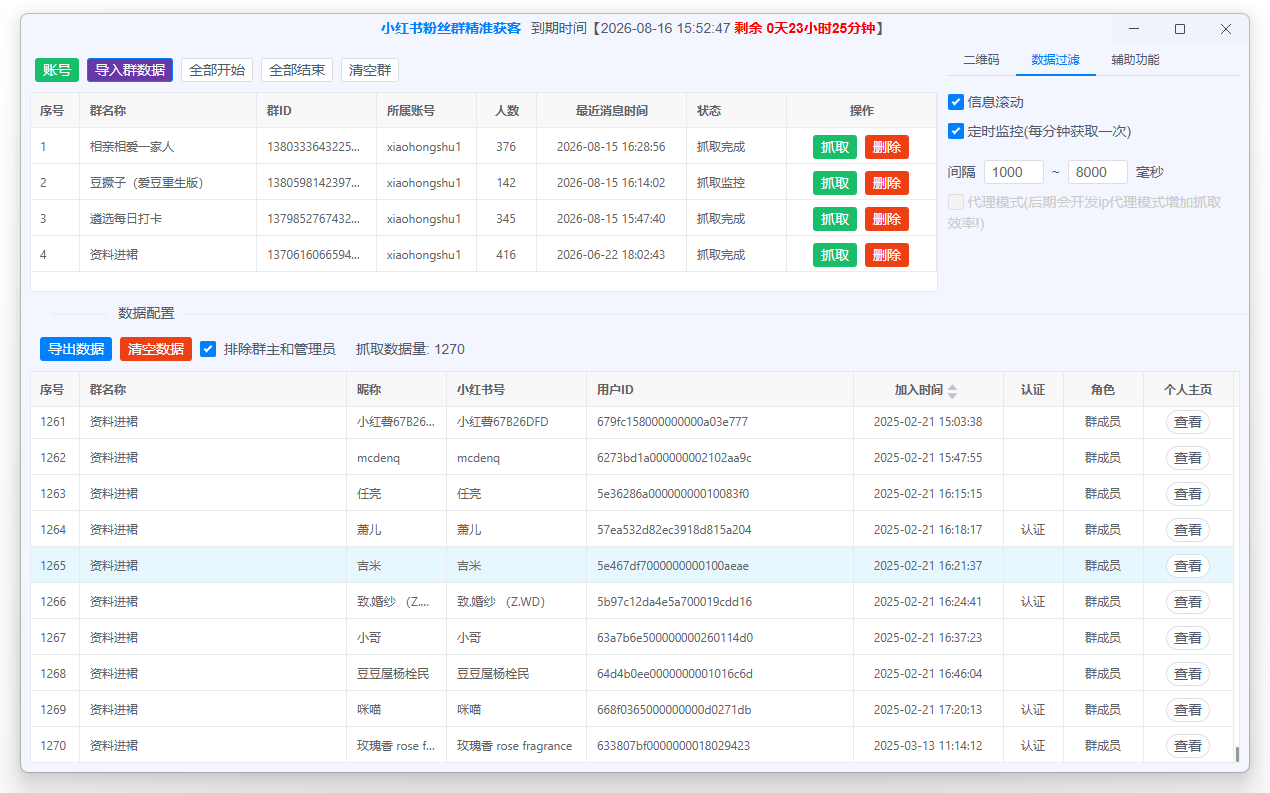The width and height of the screenshot is (1270, 793).
Task: Click 删除 for 相亲相爱一家人 group
Action: (x=887, y=147)
